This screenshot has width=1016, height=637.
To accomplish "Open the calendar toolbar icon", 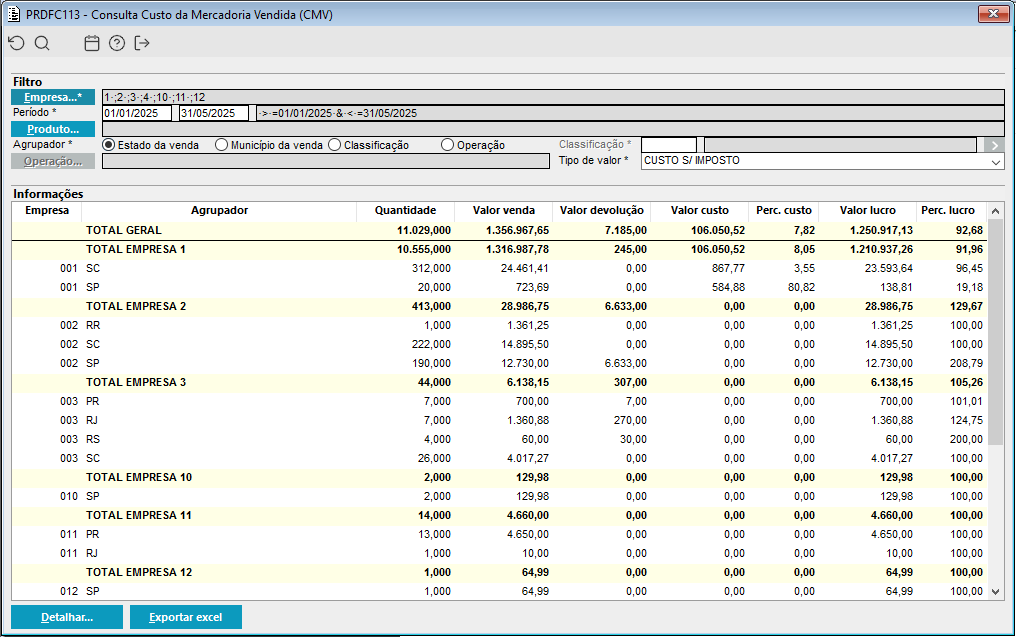I will pyautogui.click(x=92, y=43).
